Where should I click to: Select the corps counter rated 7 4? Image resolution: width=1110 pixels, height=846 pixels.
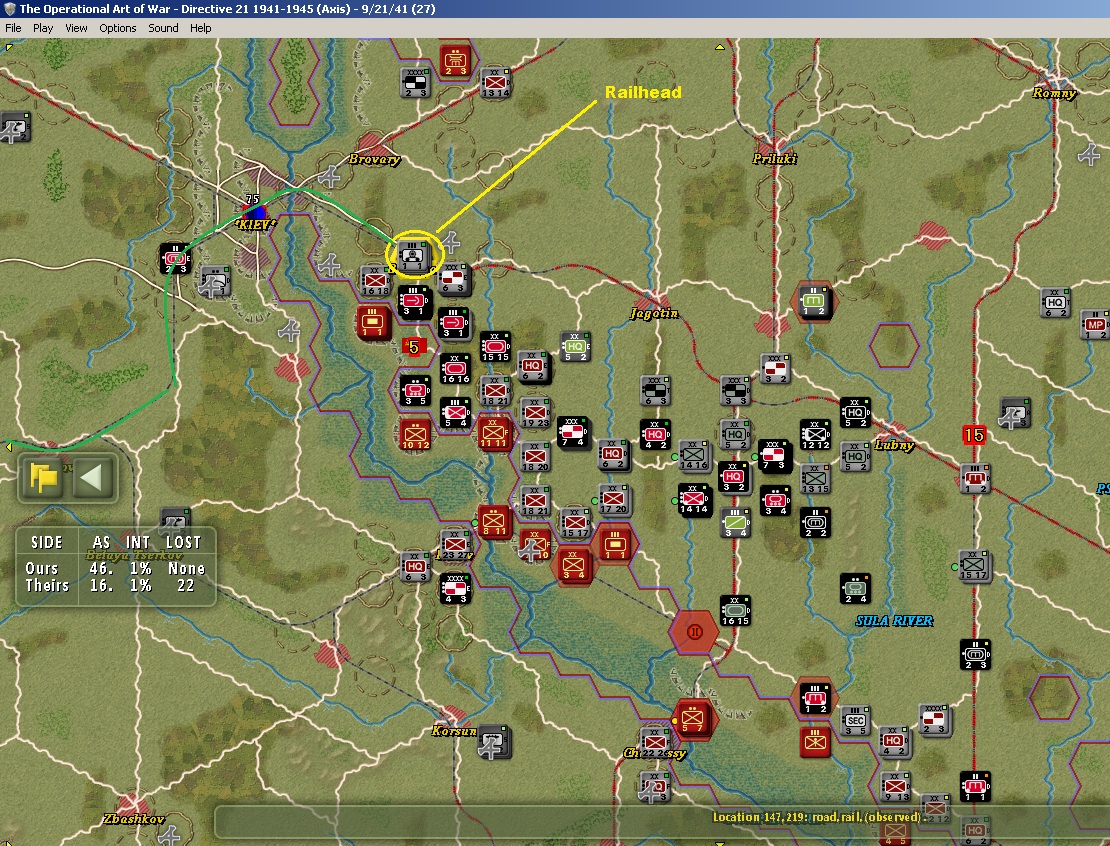pos(573,433)
